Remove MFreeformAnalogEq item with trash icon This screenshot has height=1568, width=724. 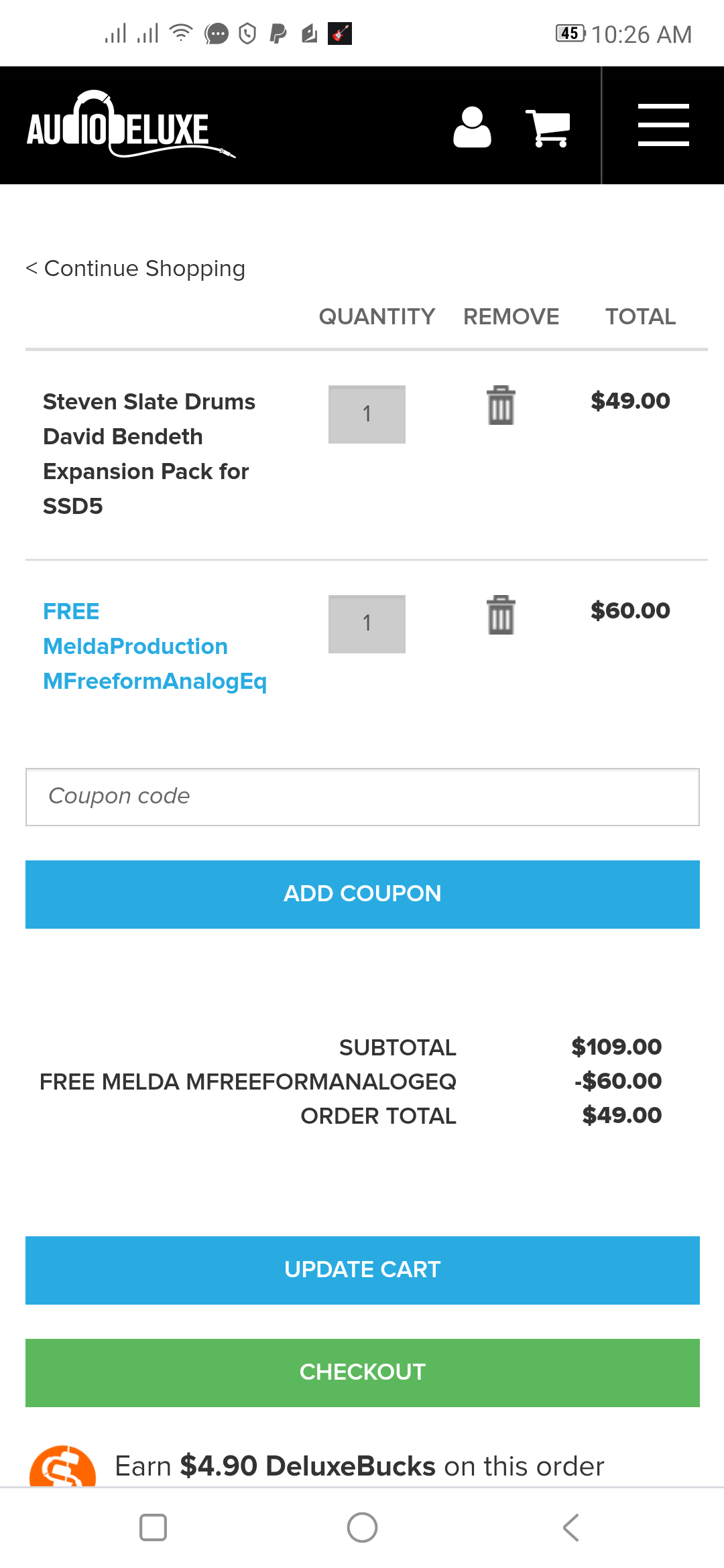tap(501, 614)
